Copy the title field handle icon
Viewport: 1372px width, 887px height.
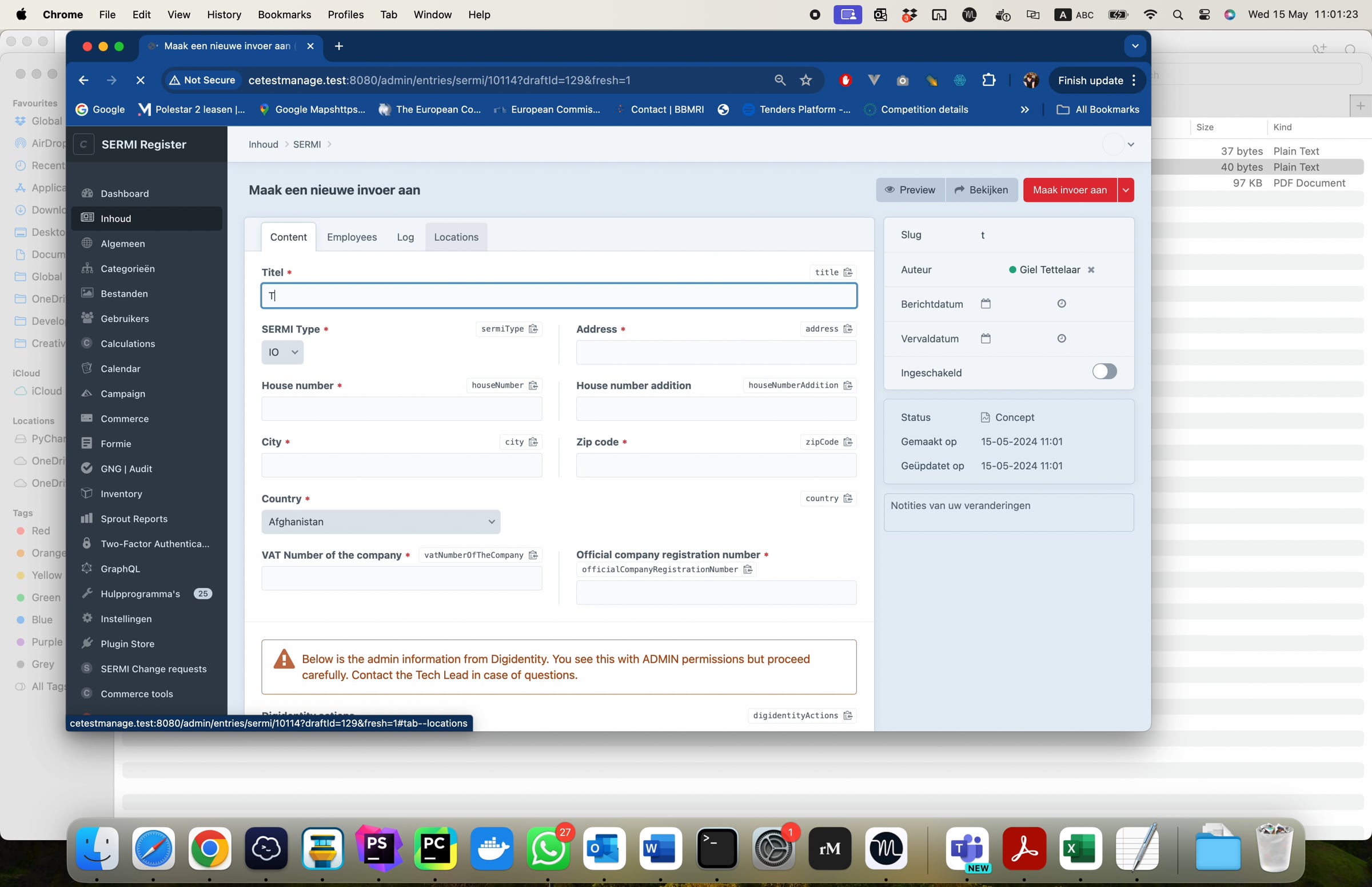[848, 272]
